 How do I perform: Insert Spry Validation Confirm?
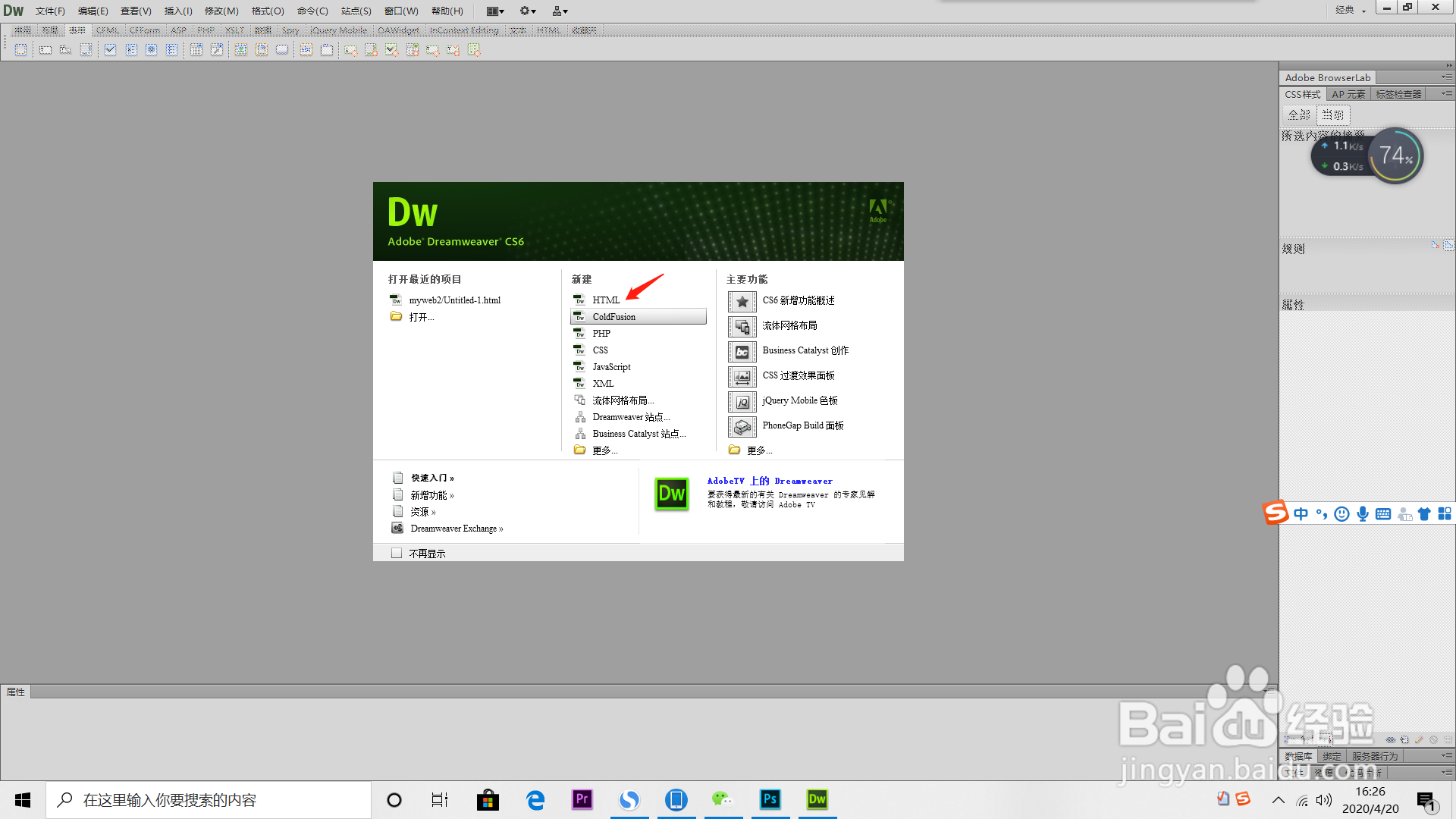click(453, 50)
